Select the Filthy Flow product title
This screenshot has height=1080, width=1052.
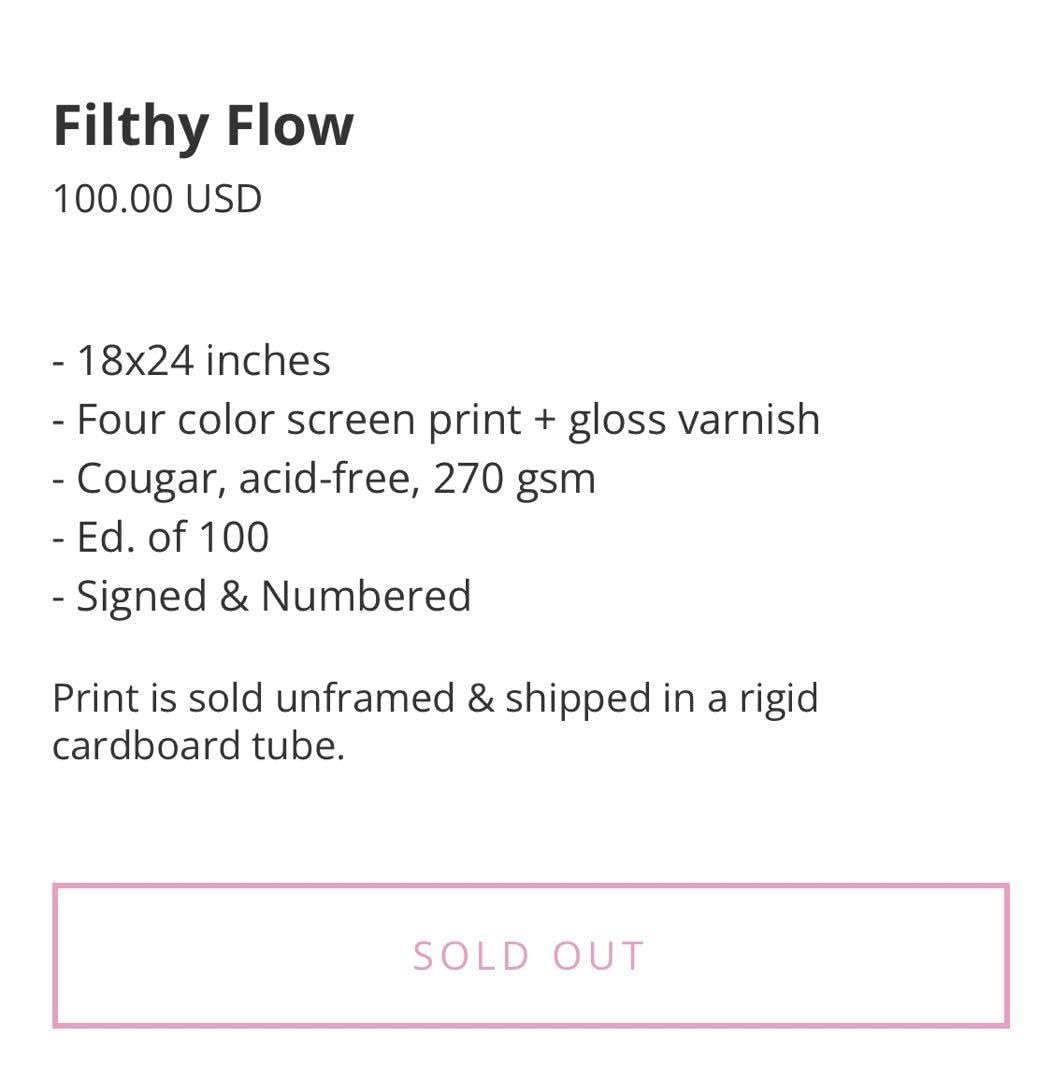203,124
